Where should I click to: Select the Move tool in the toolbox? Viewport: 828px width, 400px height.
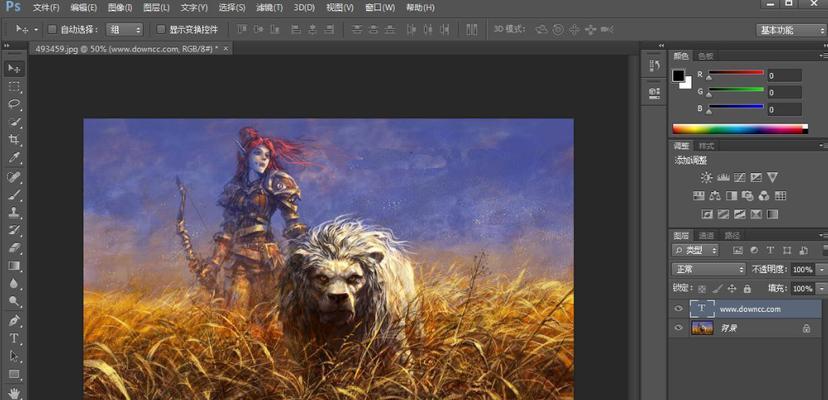pyautogui.click(x=14, y=69)
